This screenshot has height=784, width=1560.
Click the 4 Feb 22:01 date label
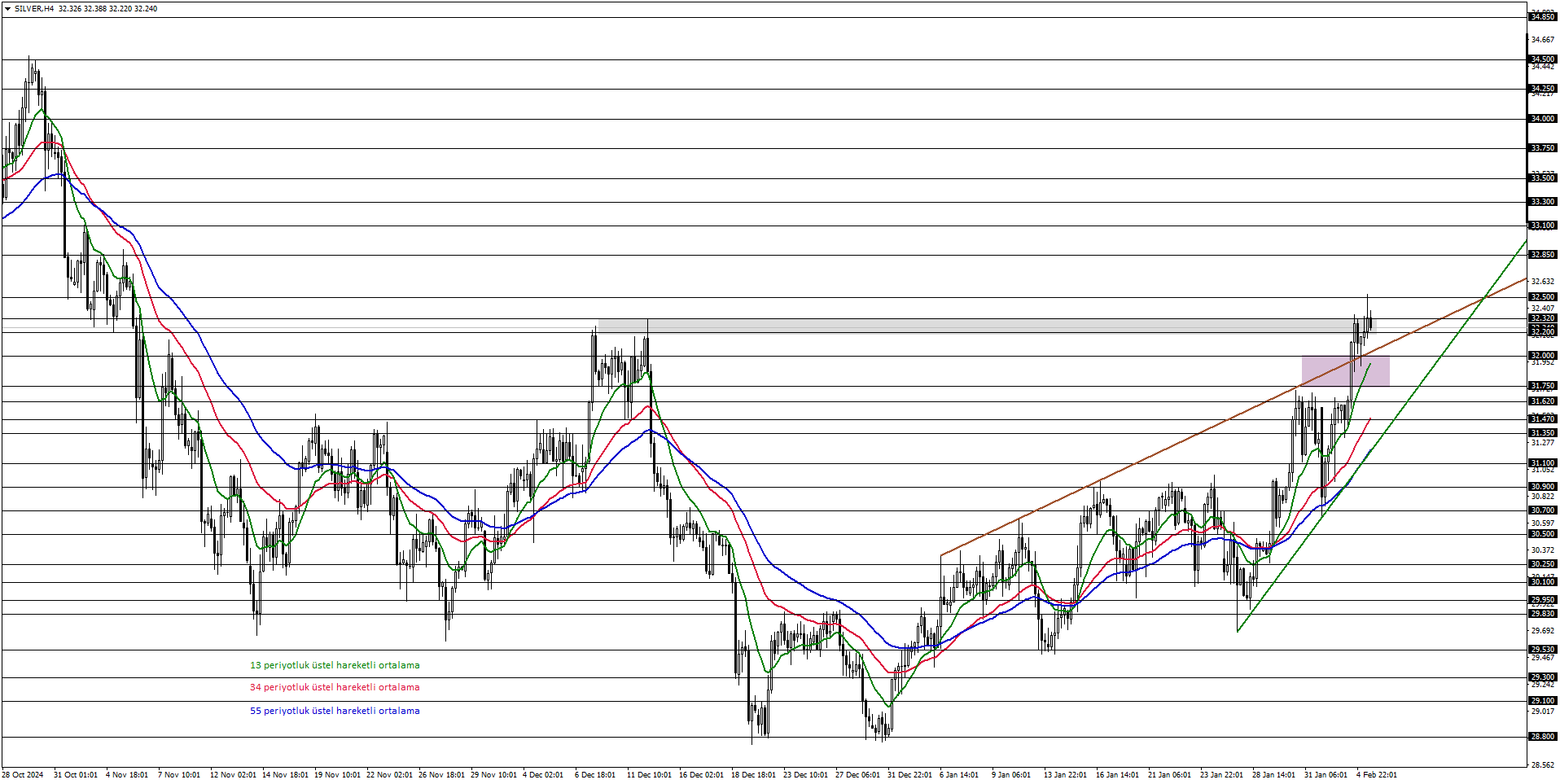(x=1376, y=775)
